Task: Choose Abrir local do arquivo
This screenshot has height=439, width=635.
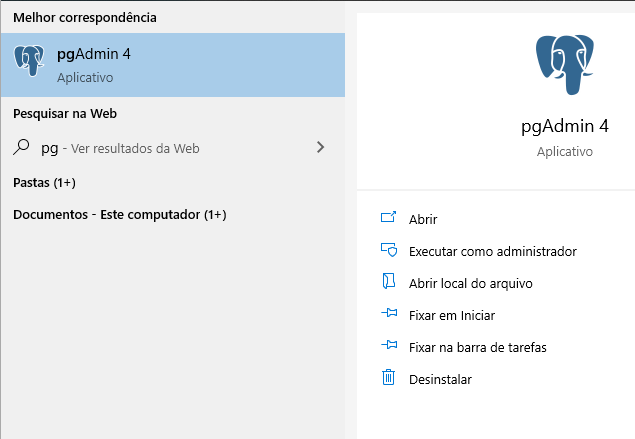Action: click(470, 283)
